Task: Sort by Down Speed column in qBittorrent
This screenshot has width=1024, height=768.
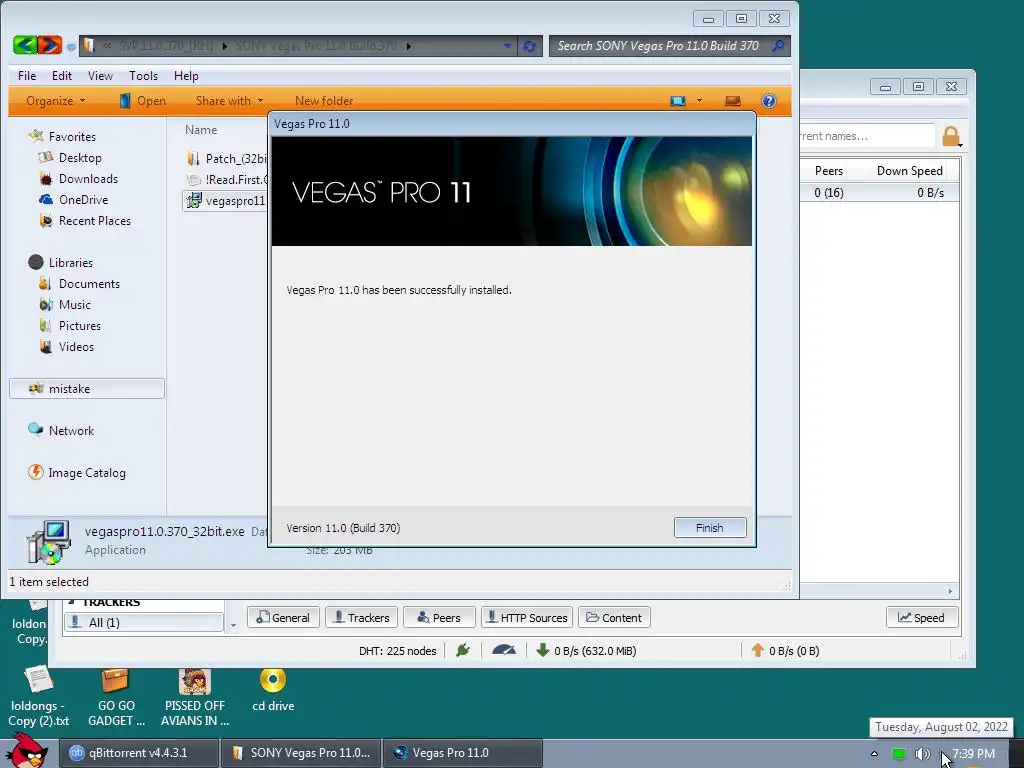Action: click(x=908, y=171)
